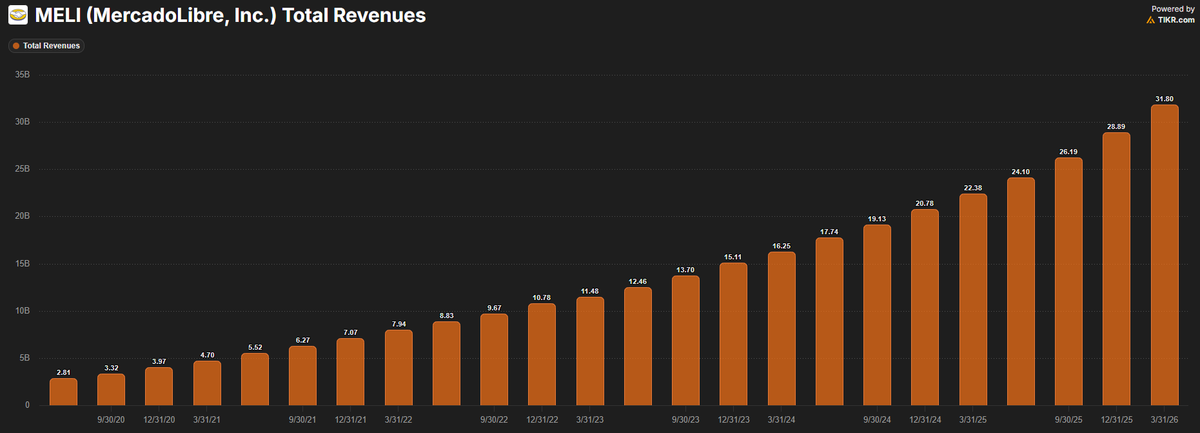1200x433 pixels.
Task: Click the value label 12.46
Action: point(638,282)
